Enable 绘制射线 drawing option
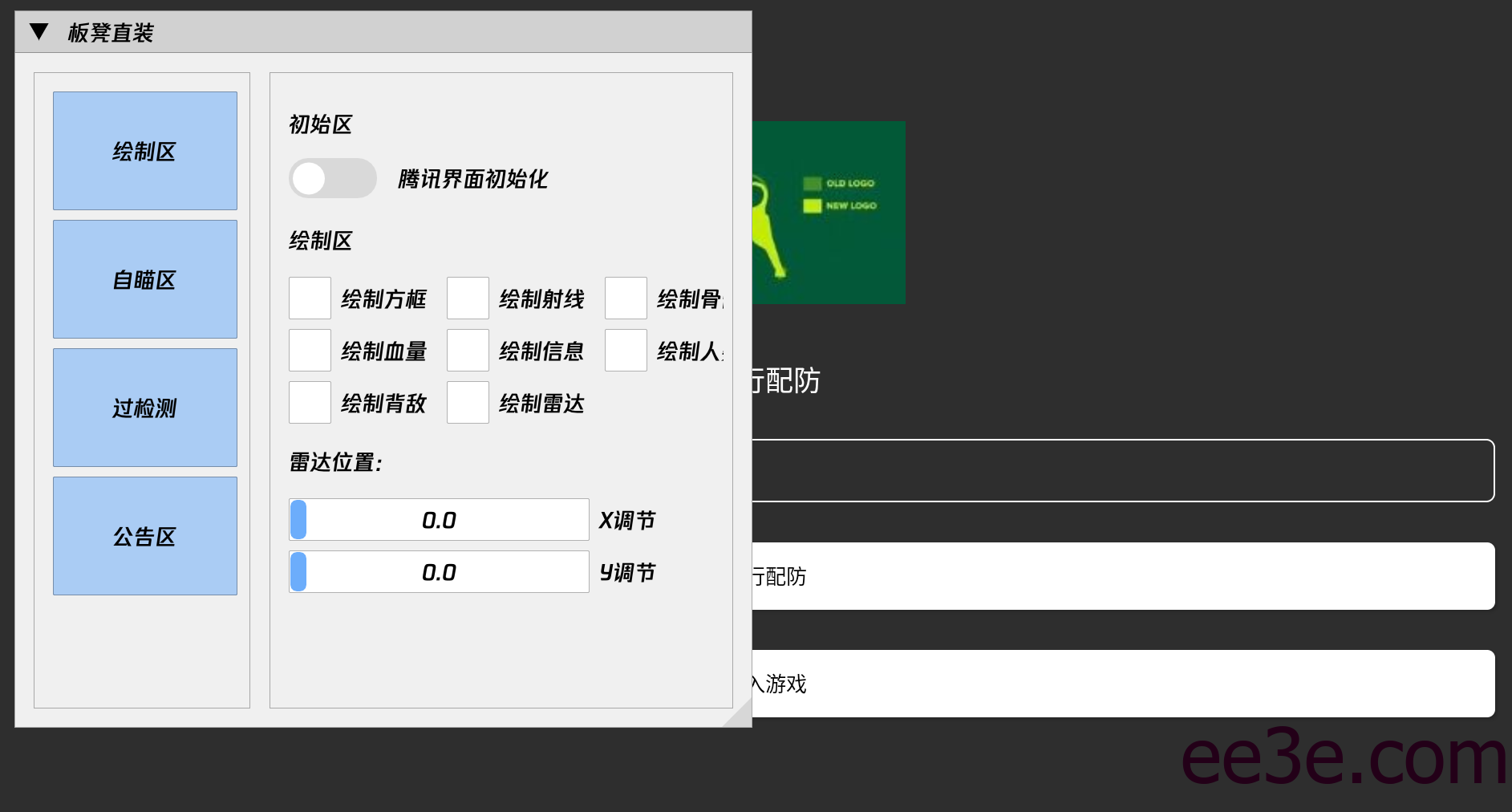The height and width of the screenshot is (812, 1512). point(468,298)
